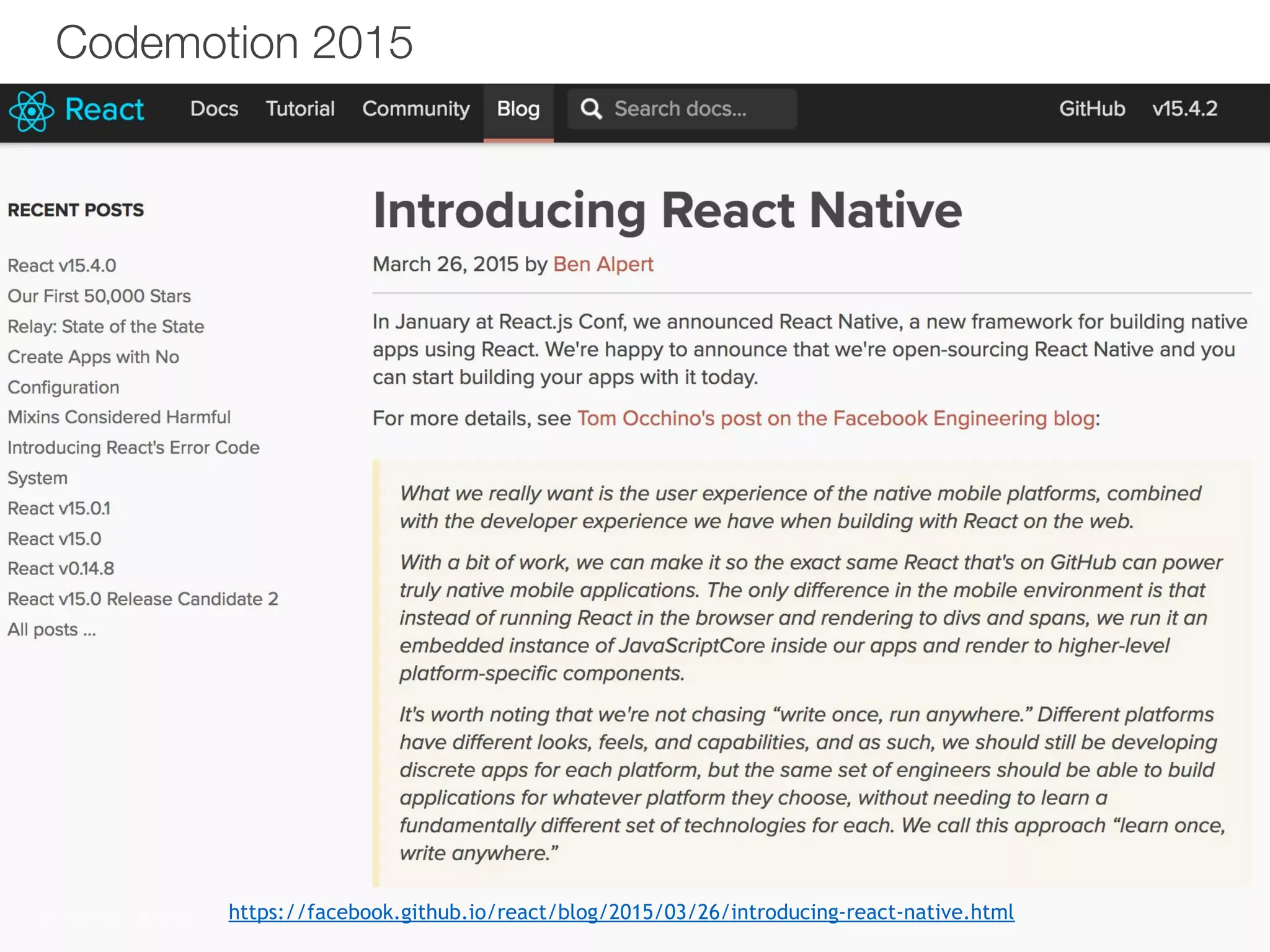Viewport: 1270px width, 952px height.
Task: Open the Docs navigation item
Action: click(214, 109)
